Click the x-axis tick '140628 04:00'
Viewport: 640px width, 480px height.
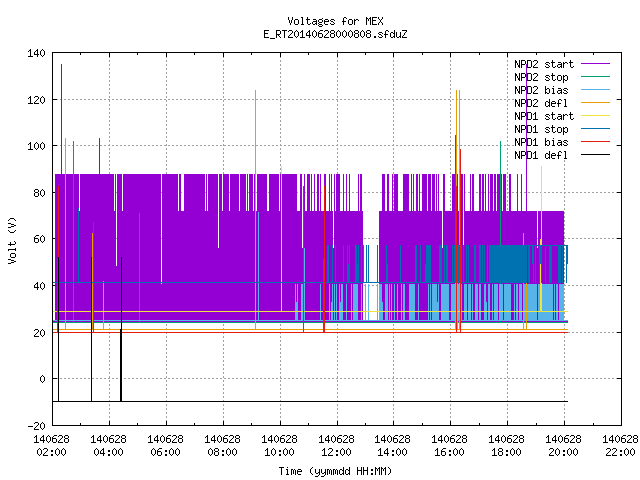(x=109, y=446)
